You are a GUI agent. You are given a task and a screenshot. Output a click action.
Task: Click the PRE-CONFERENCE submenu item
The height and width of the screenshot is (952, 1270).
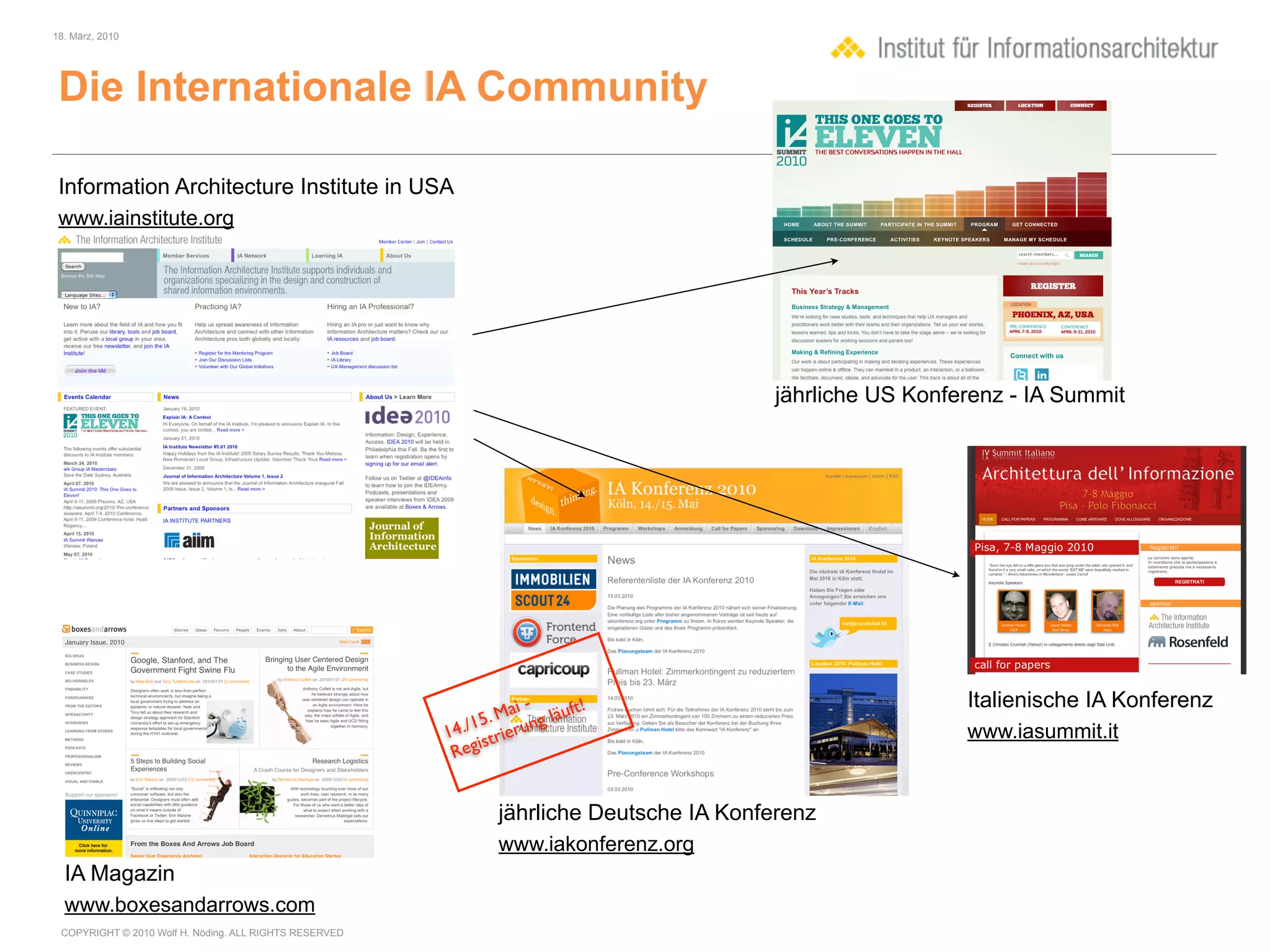point(851,239)
